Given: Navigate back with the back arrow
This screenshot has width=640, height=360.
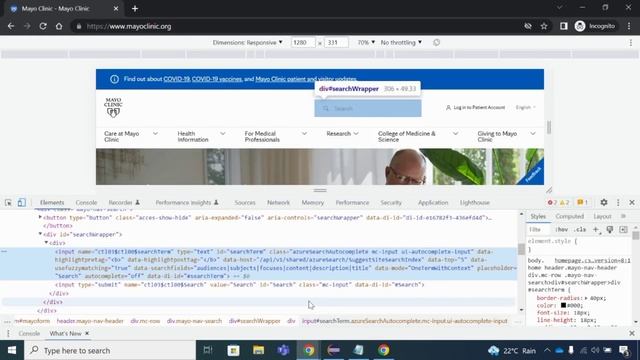Looking at the screenshot, I should pos(11,26).
